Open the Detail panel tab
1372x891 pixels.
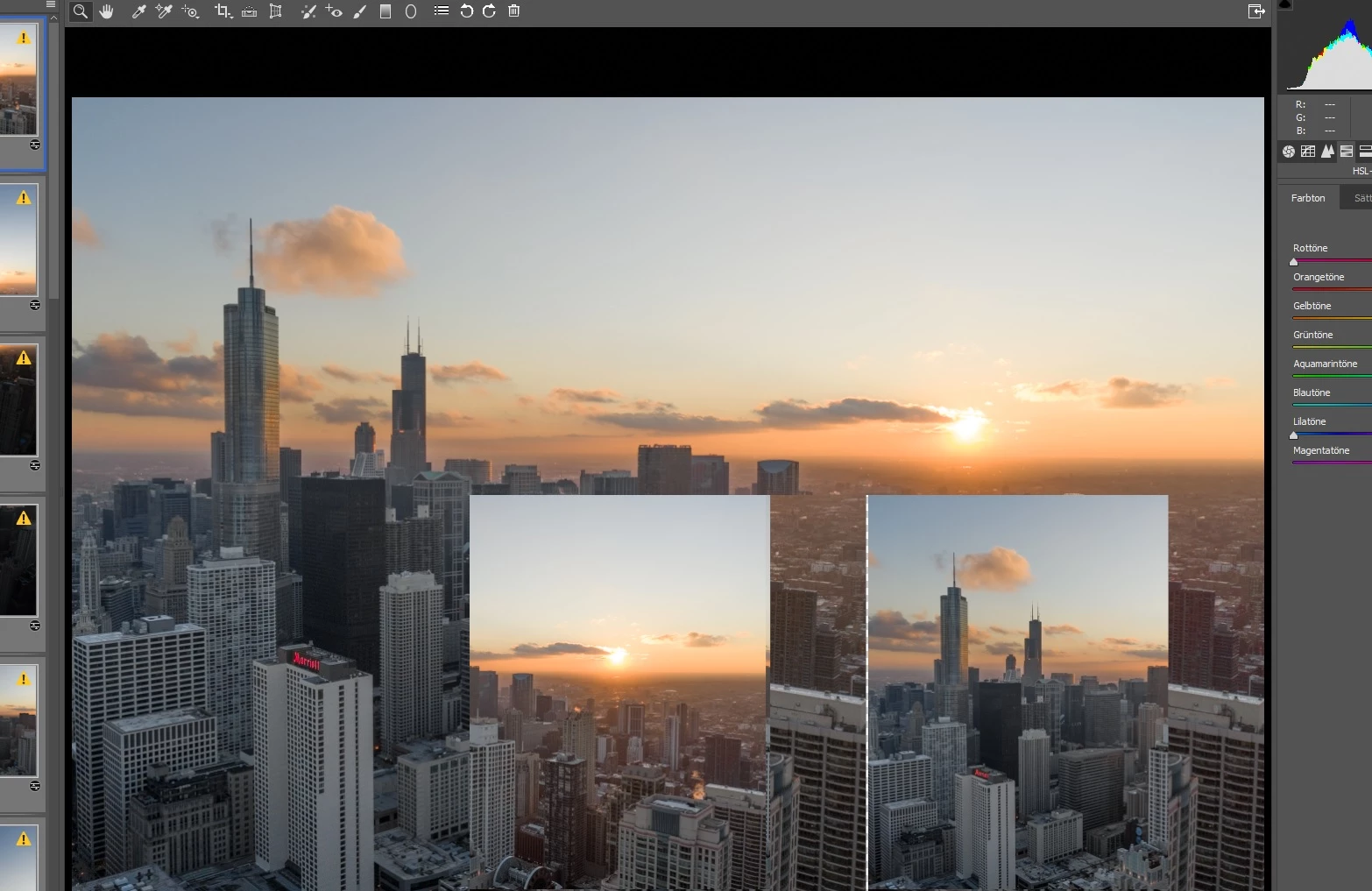pos(1327,152)
